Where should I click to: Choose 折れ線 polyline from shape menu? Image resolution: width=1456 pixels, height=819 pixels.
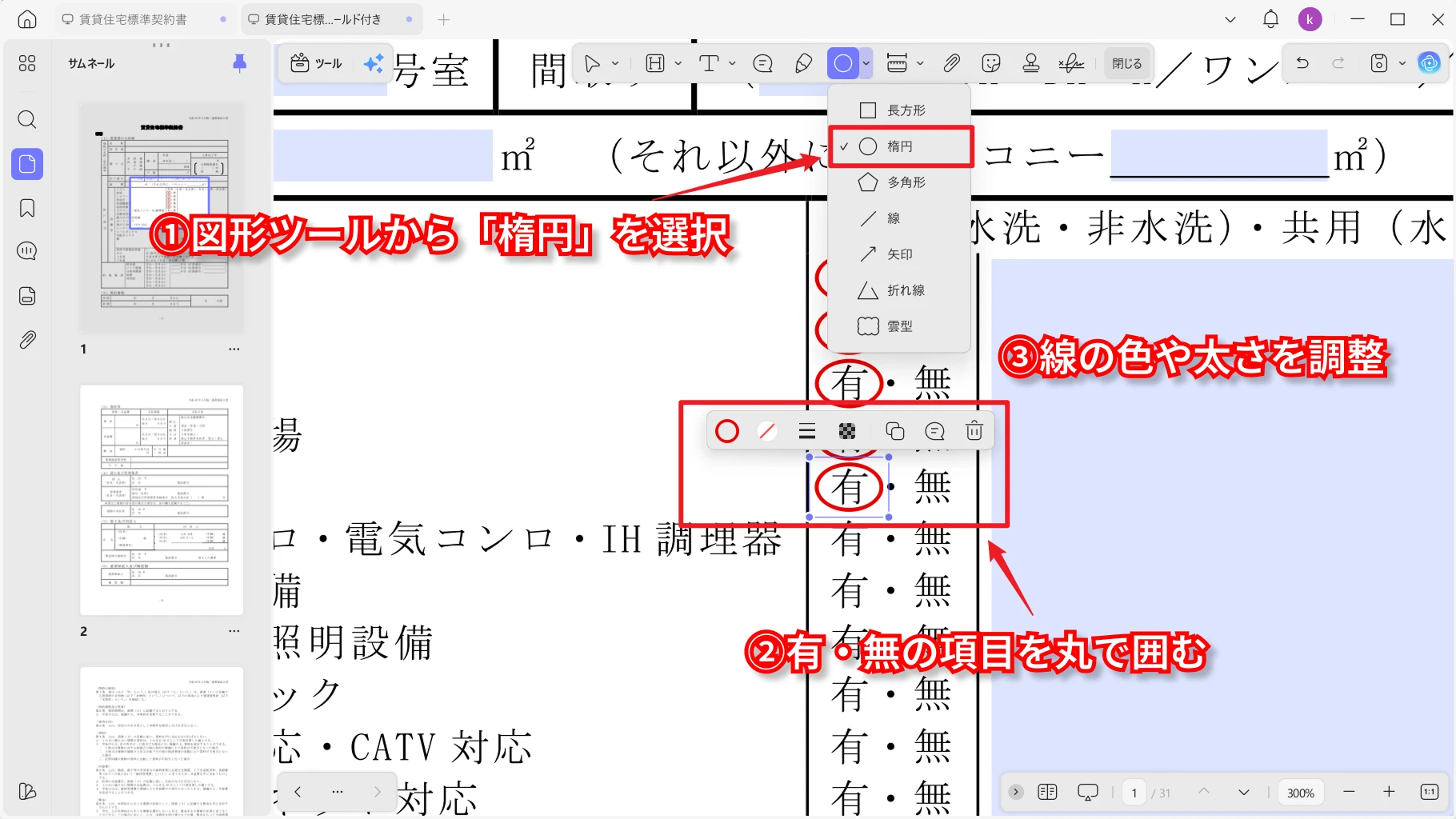point(899,290)
